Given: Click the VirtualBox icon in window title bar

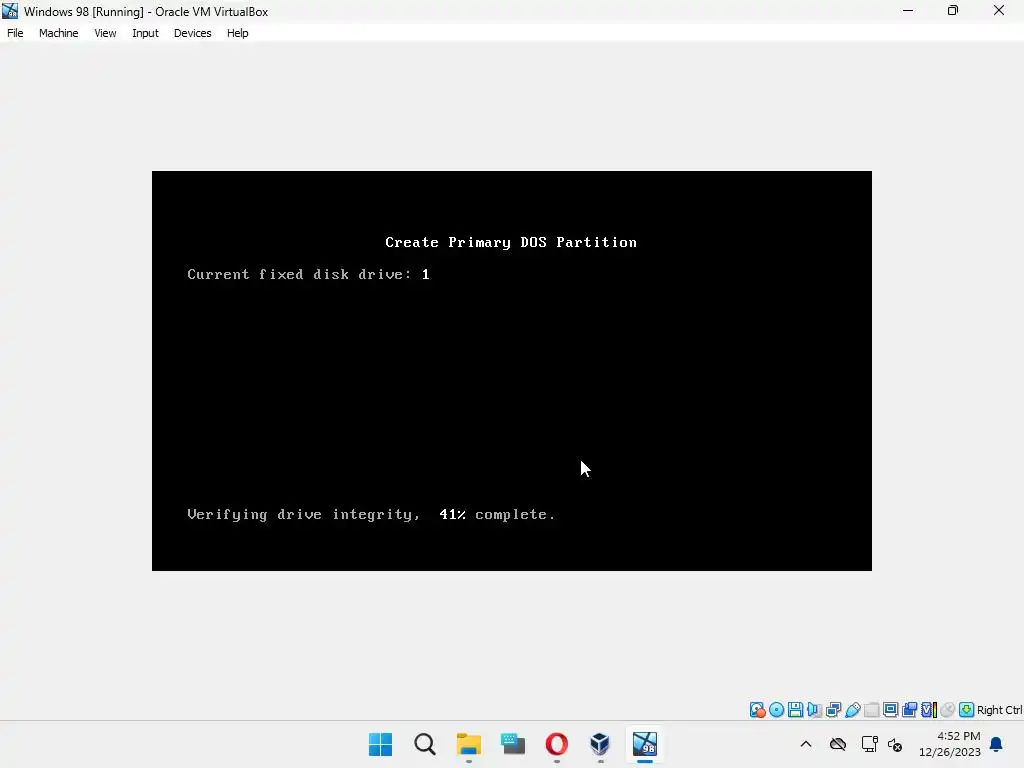Looking at the screenshot, I should click(x=10, y=11).
